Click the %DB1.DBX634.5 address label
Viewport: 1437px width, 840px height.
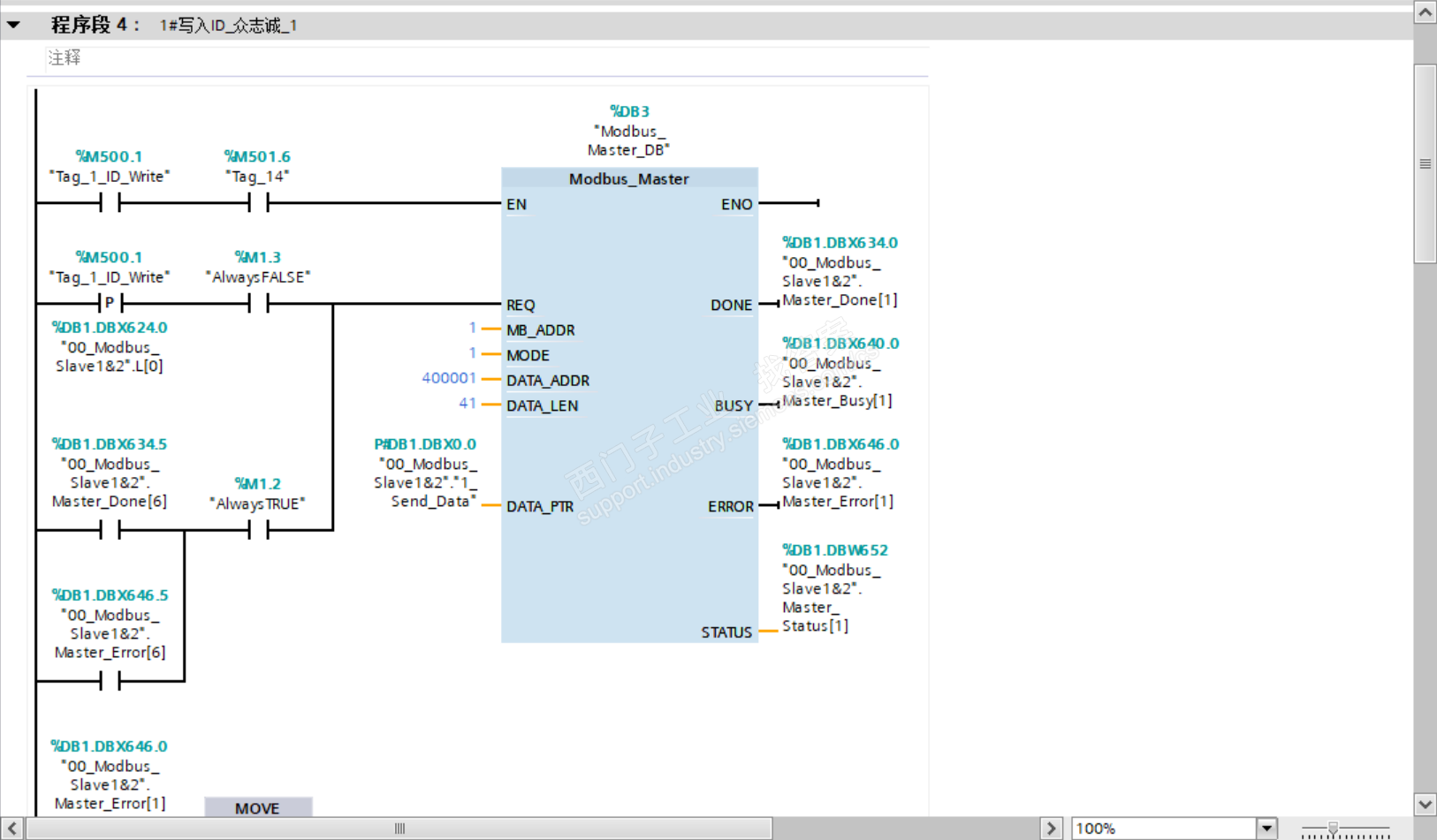point(110,444)
